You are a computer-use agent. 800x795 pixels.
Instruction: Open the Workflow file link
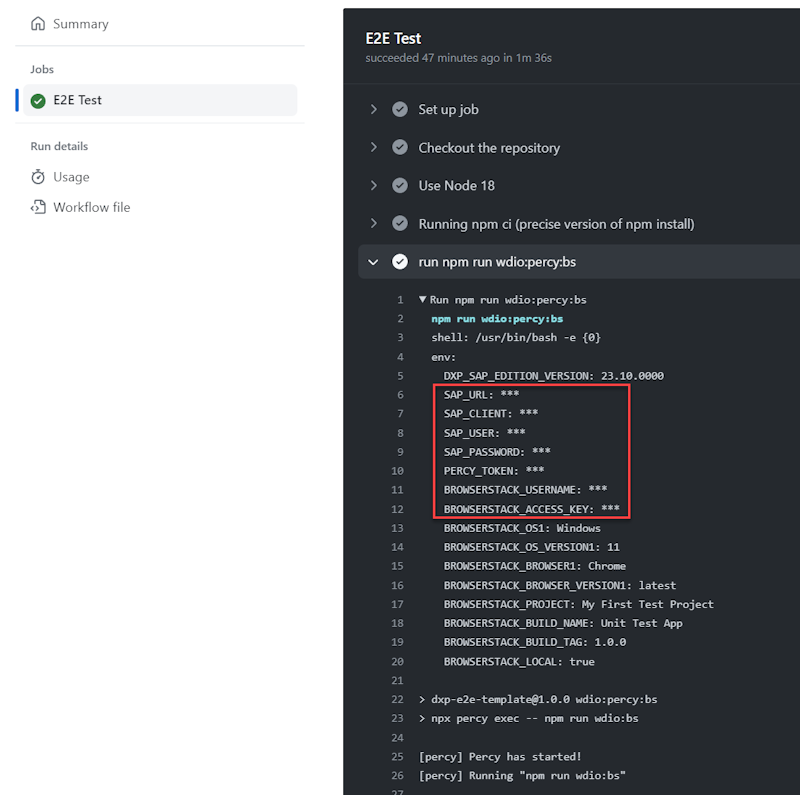pyautogui.click(x=93, y=207)
